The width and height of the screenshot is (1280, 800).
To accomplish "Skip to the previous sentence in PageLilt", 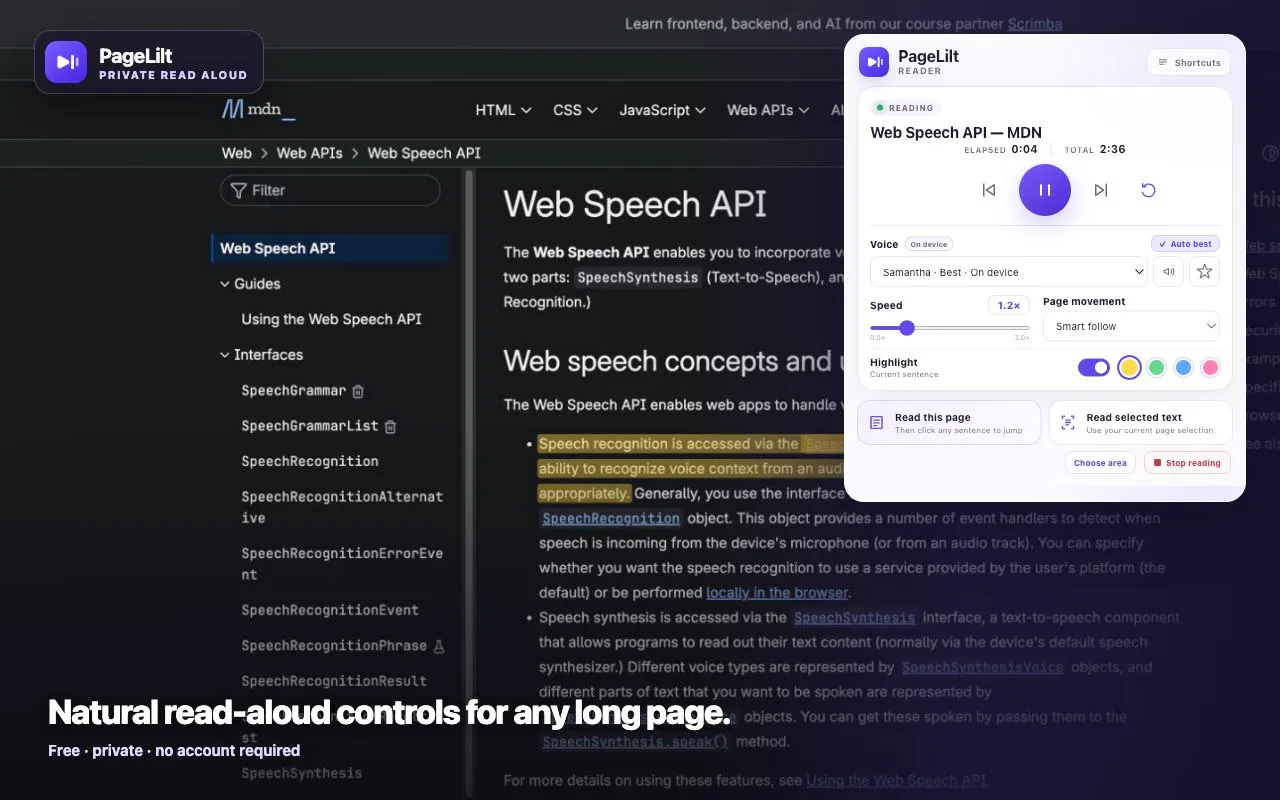I will click(x=989, y=190).
